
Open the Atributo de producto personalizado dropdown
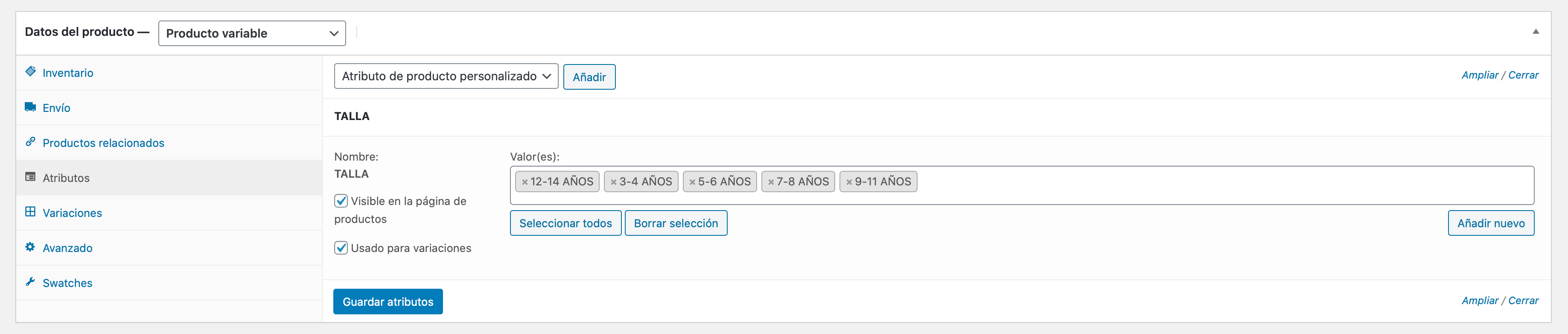446,76
